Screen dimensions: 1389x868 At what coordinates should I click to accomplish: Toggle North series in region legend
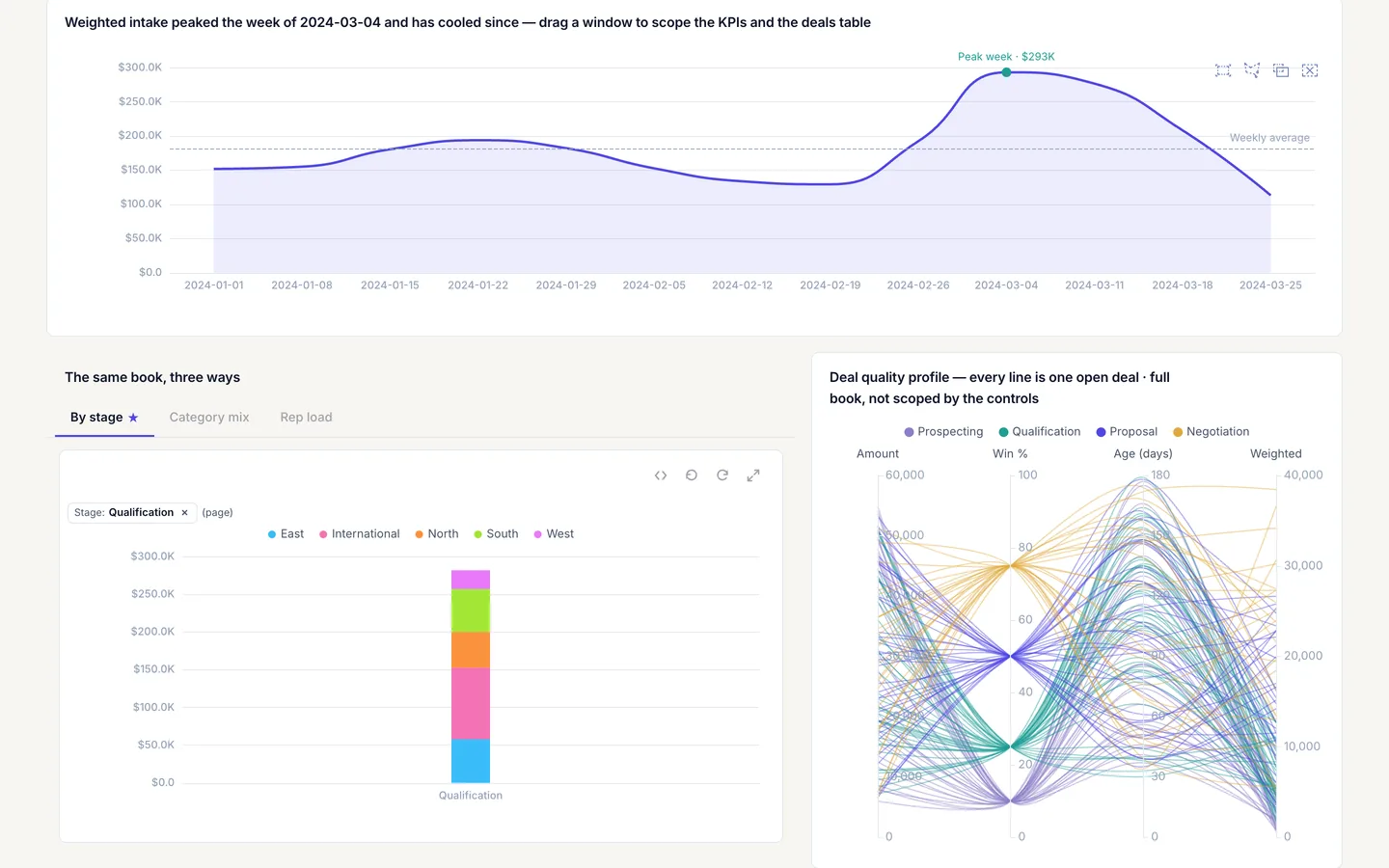coord(437,534)
